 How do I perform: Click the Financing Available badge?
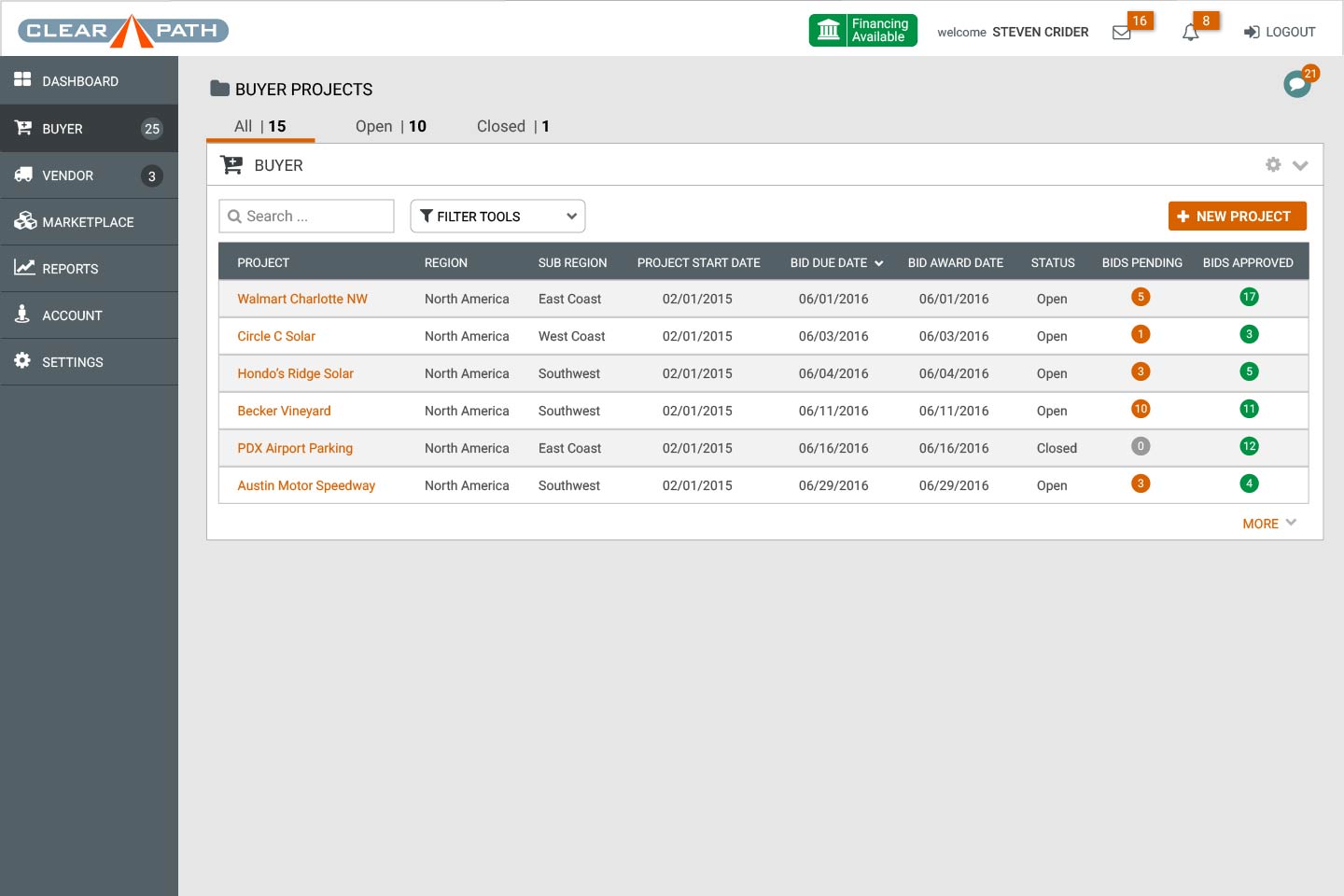pos(862,31)
